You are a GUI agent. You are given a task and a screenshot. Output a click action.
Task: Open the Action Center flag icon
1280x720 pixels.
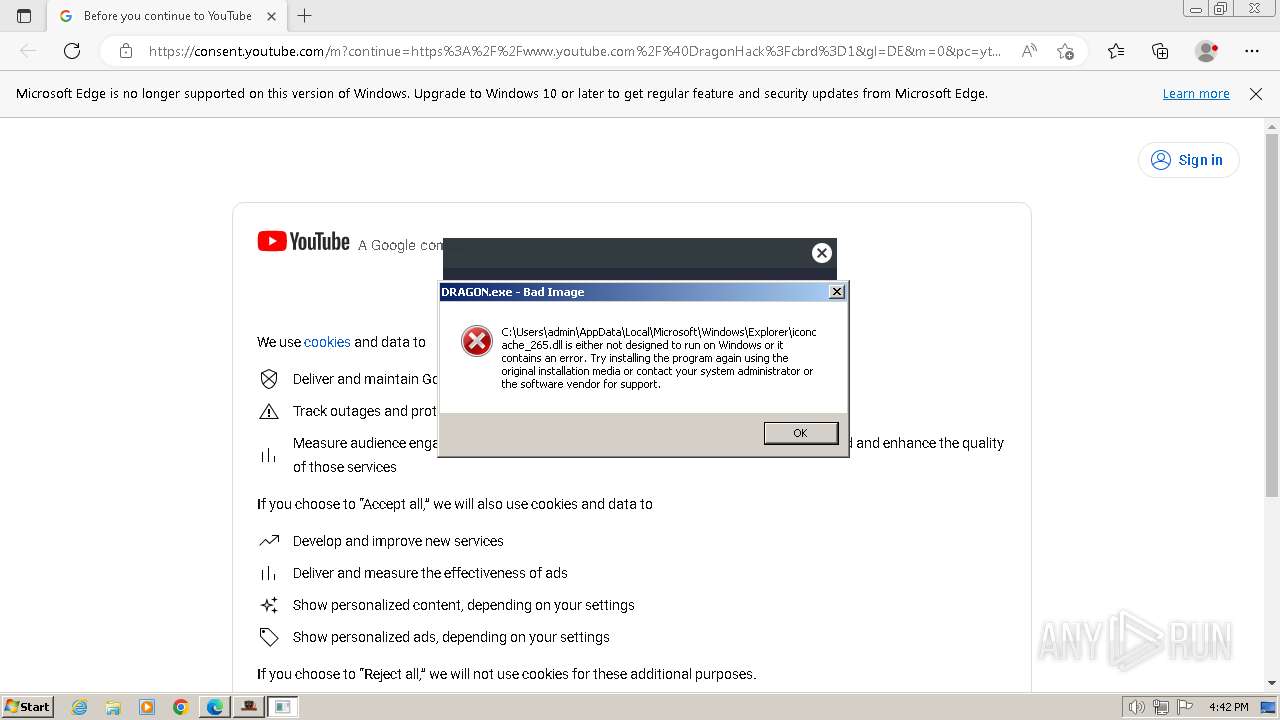pyautogui.click(x=1186, y=707)
